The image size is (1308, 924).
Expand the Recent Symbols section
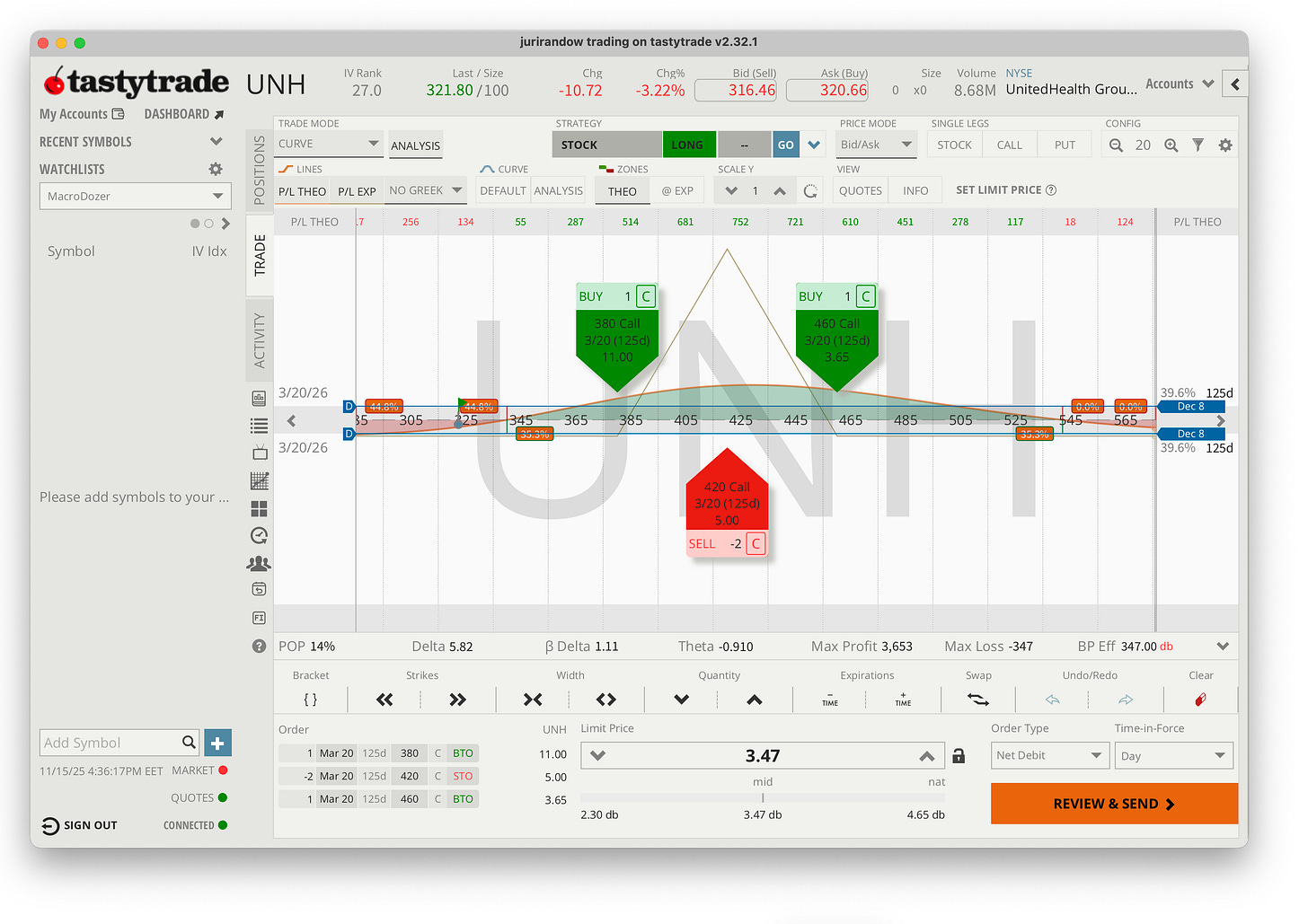[216, 142]
